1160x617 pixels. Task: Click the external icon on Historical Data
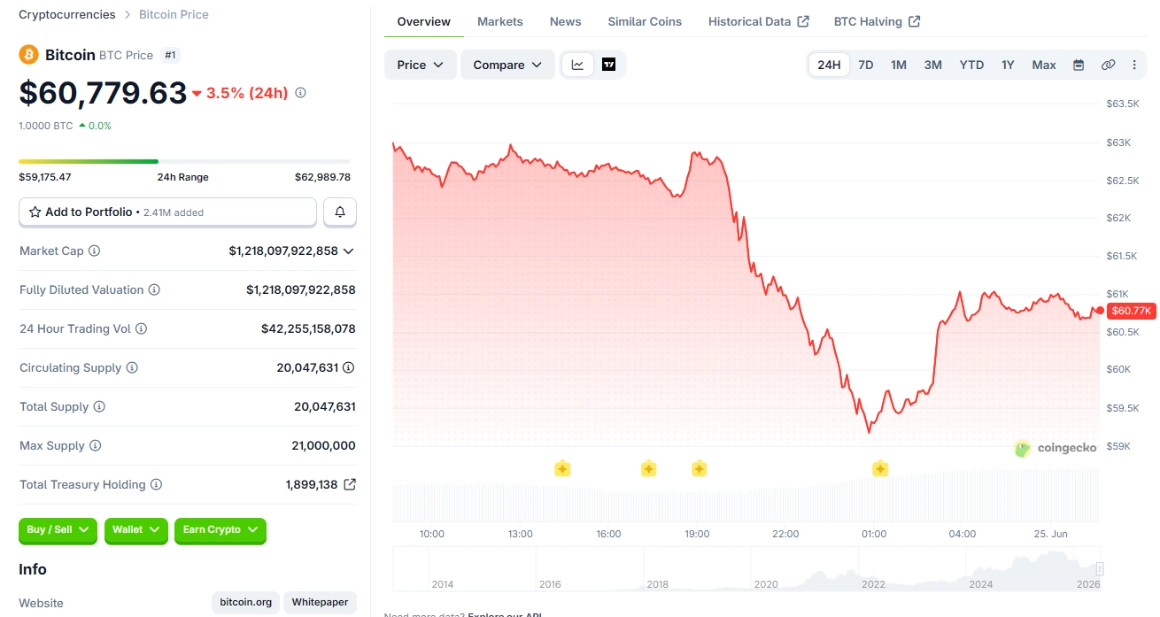[x=803, y=21]
